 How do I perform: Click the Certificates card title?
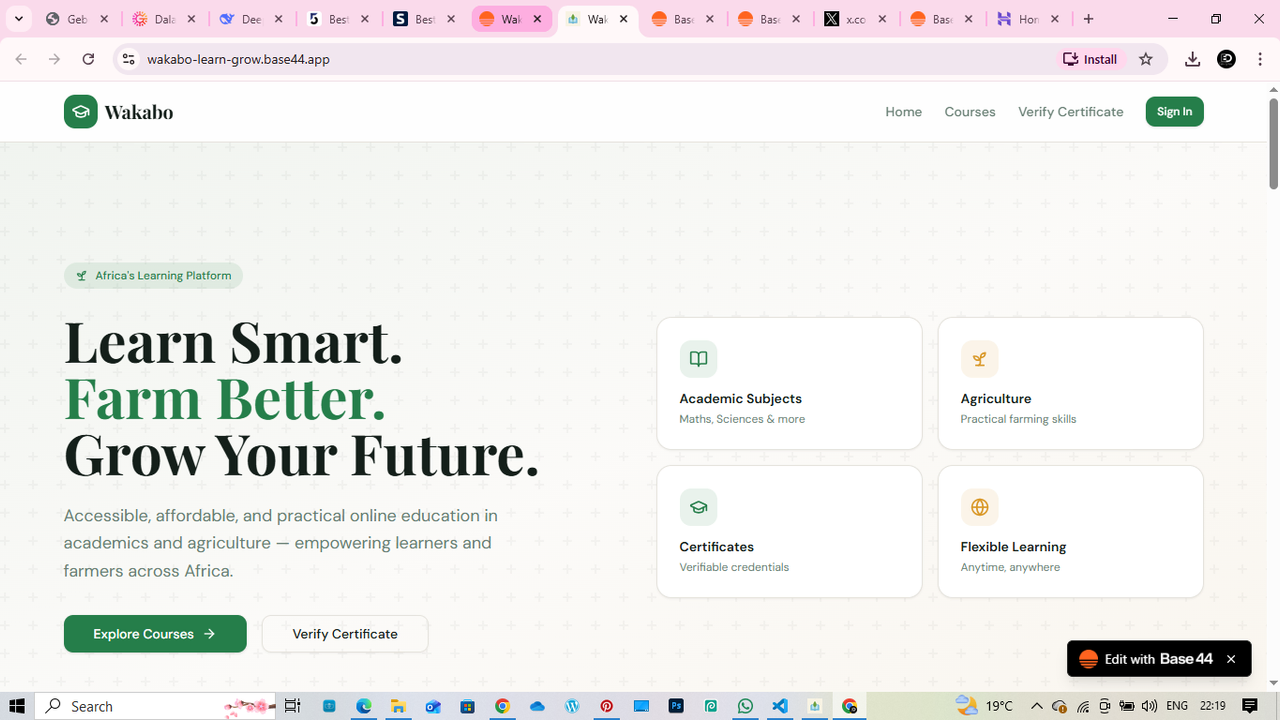pyautogui.click(x=717, y=547)
